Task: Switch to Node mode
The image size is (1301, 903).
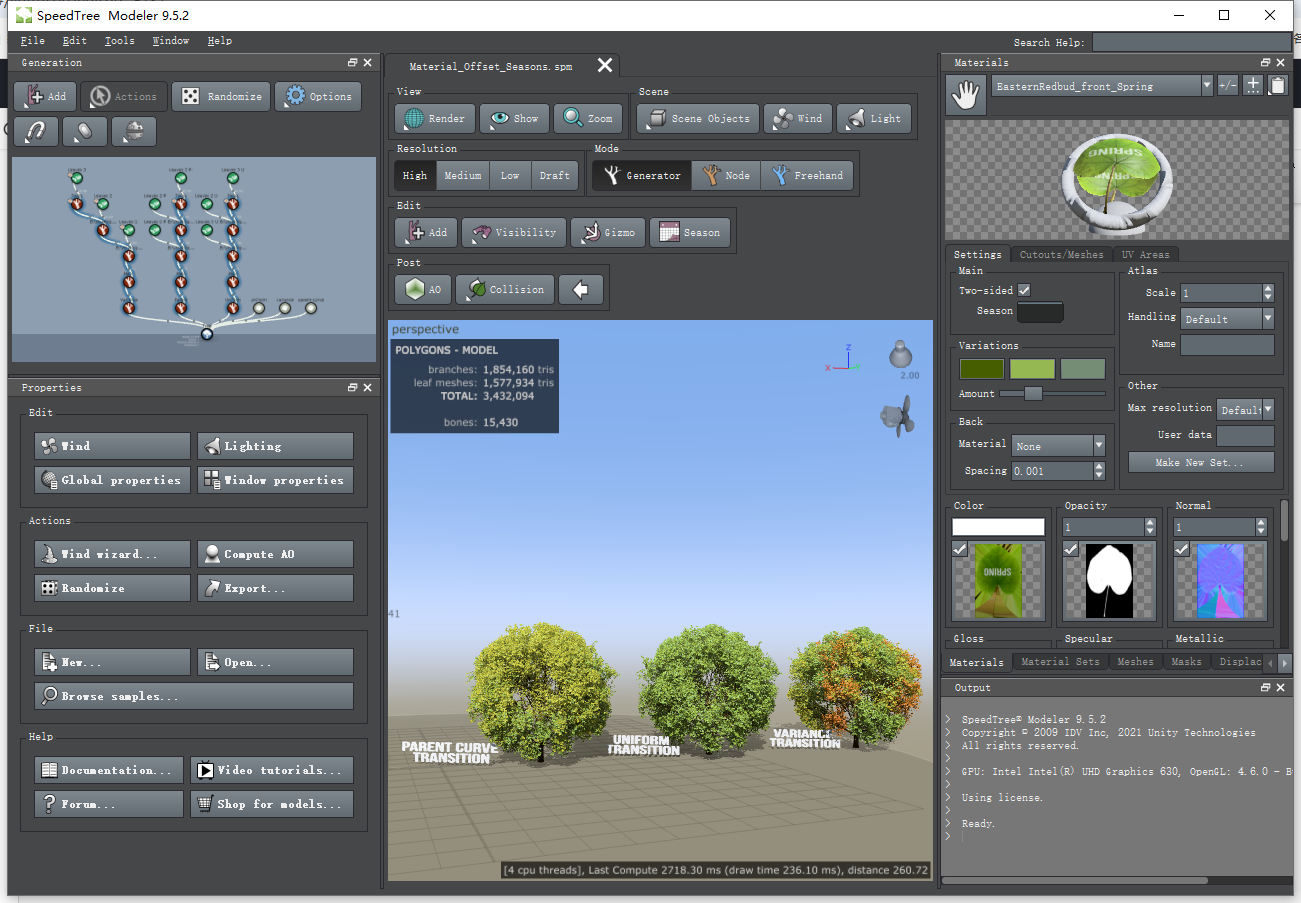Action: click(726, 175)
